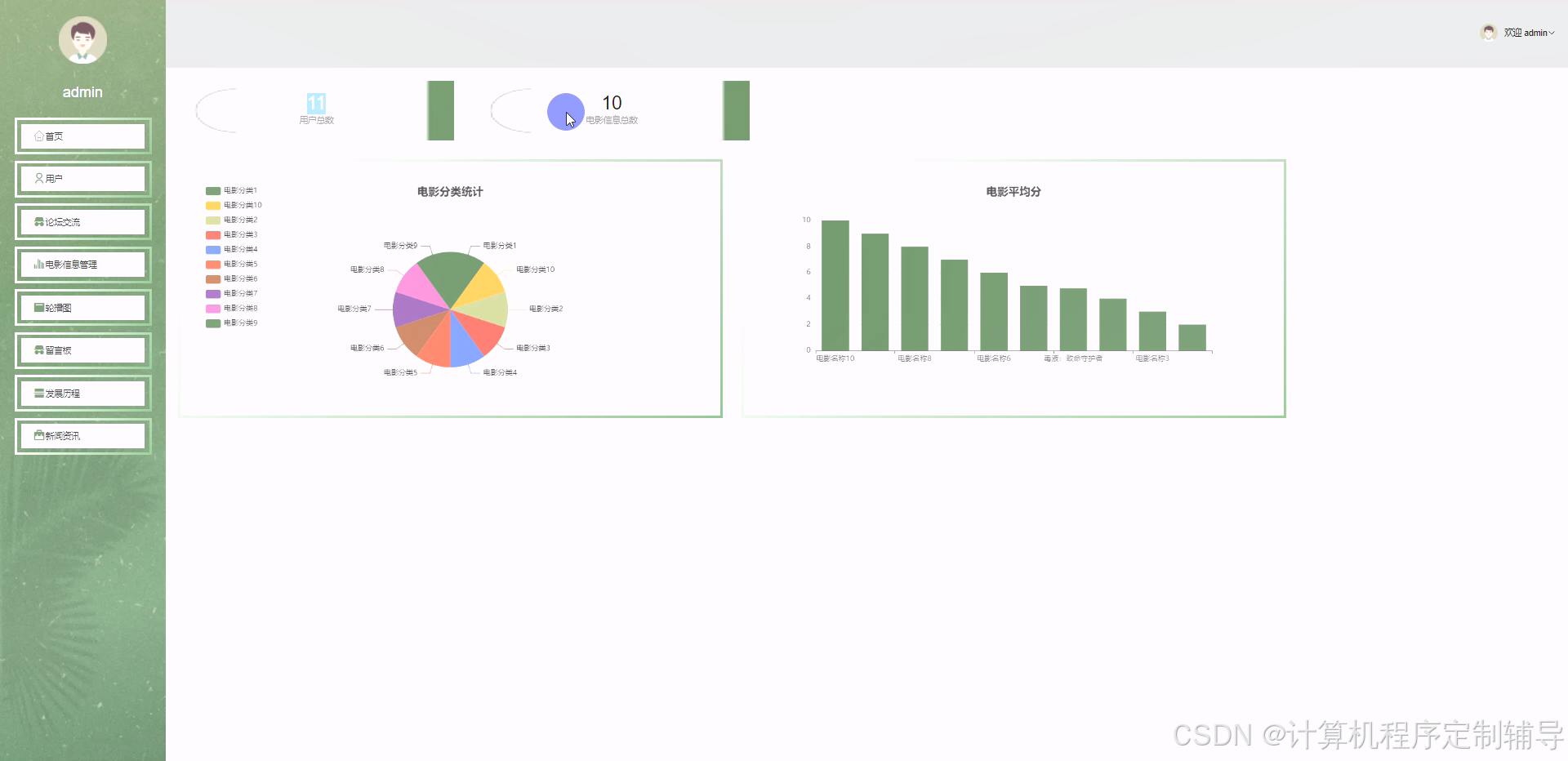This screenshot has height=761, width=1568.
Task: Click the shortest bar at the chart's end
Action: coord(1192,338)
